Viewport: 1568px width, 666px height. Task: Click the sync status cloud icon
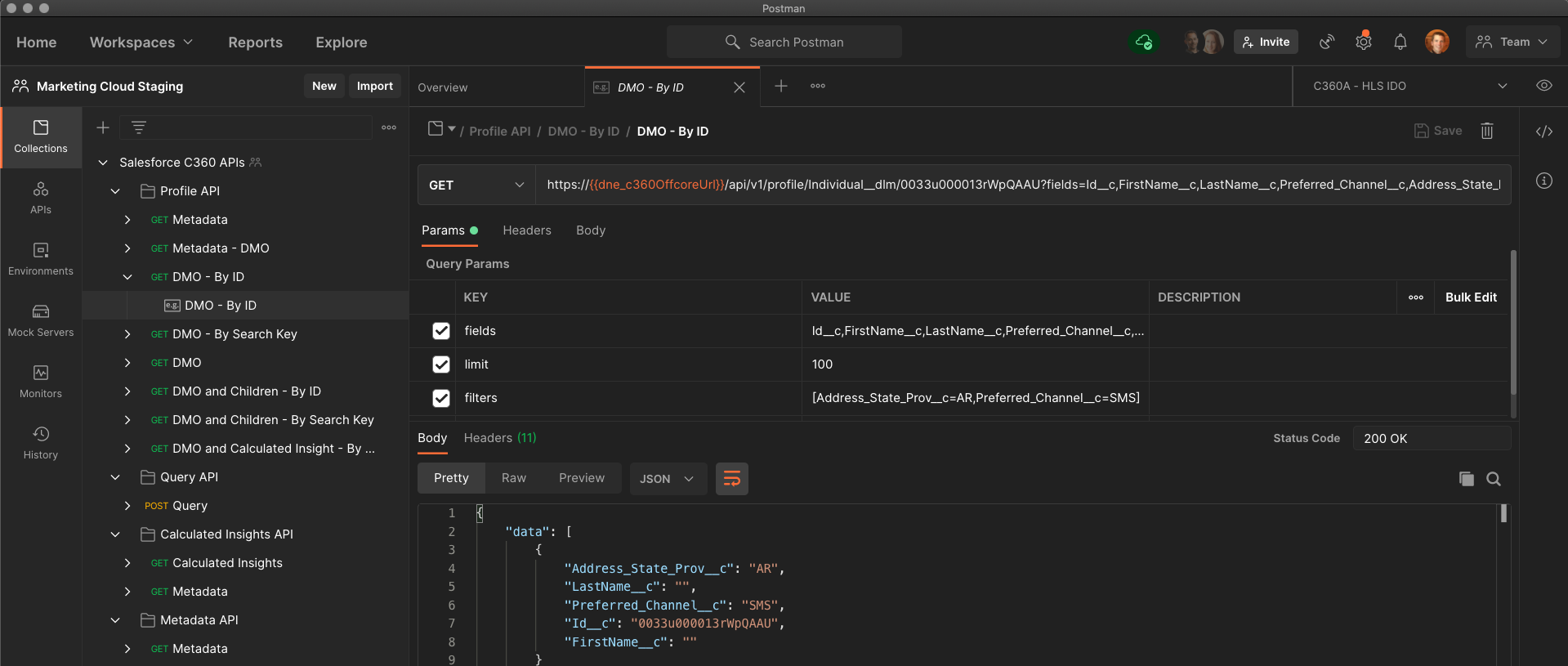1144,42
